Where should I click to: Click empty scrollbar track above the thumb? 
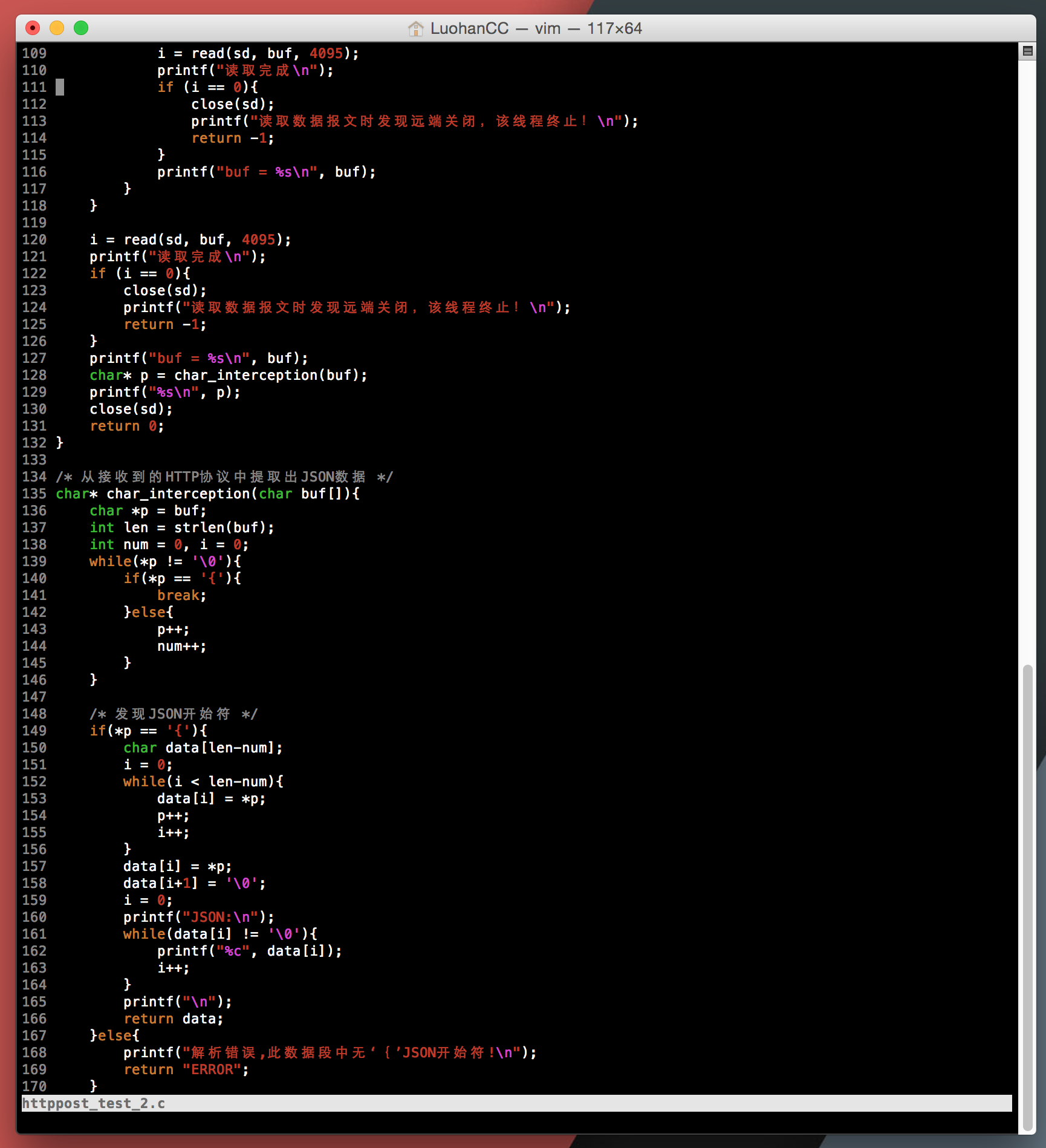point(1027,363)
